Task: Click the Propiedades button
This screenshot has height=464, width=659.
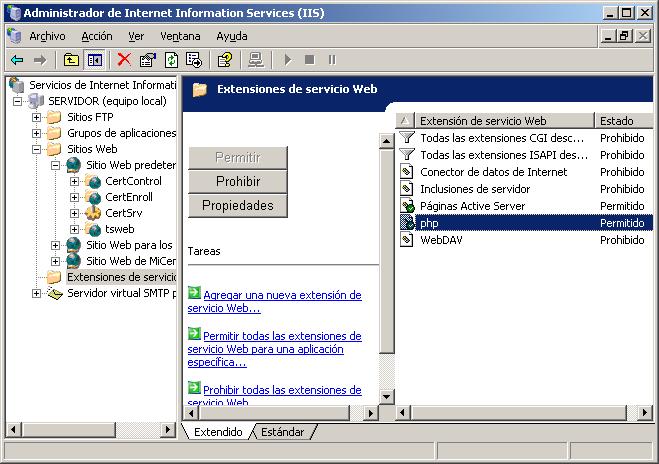Action: point(238,206)
